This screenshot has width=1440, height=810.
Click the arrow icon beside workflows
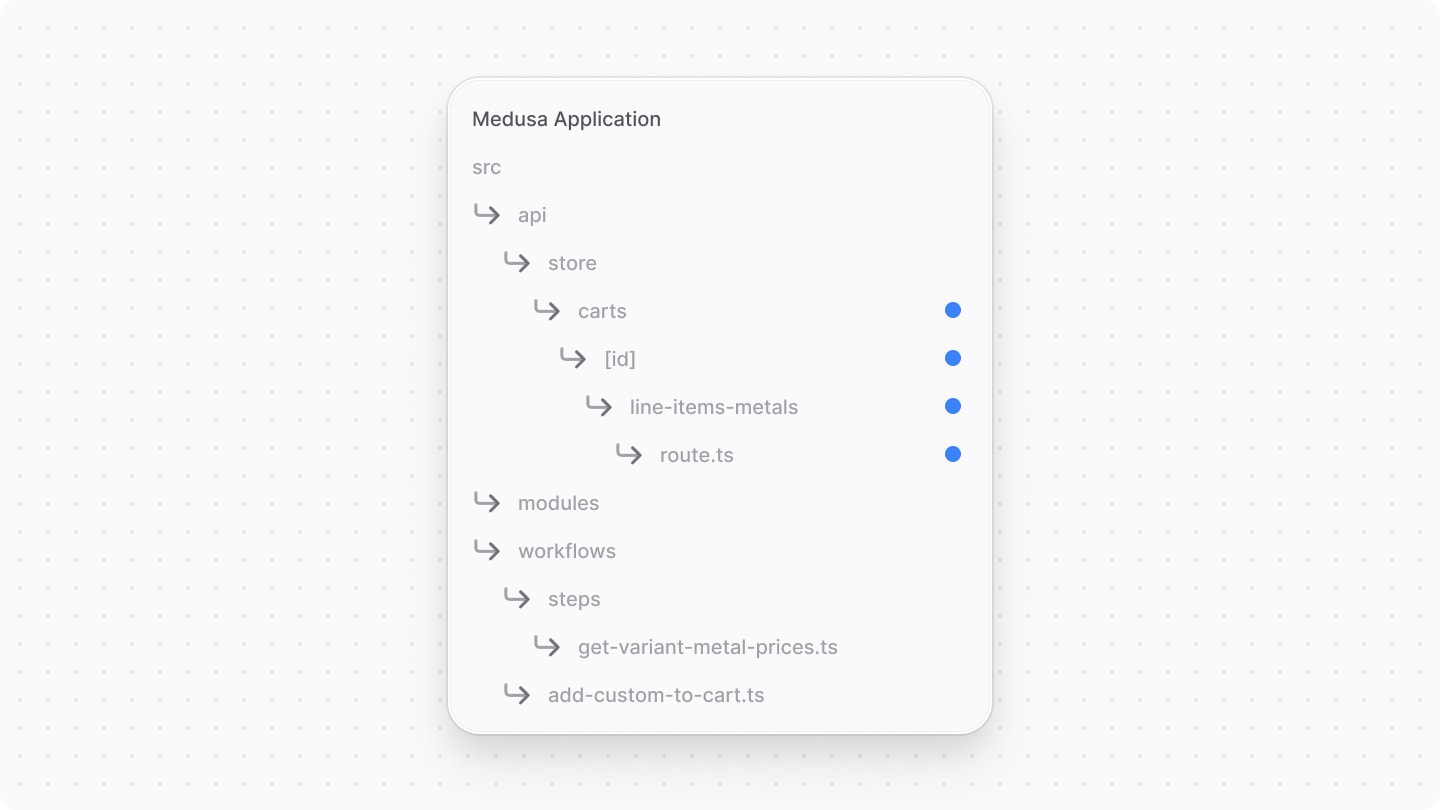[487, 550]
